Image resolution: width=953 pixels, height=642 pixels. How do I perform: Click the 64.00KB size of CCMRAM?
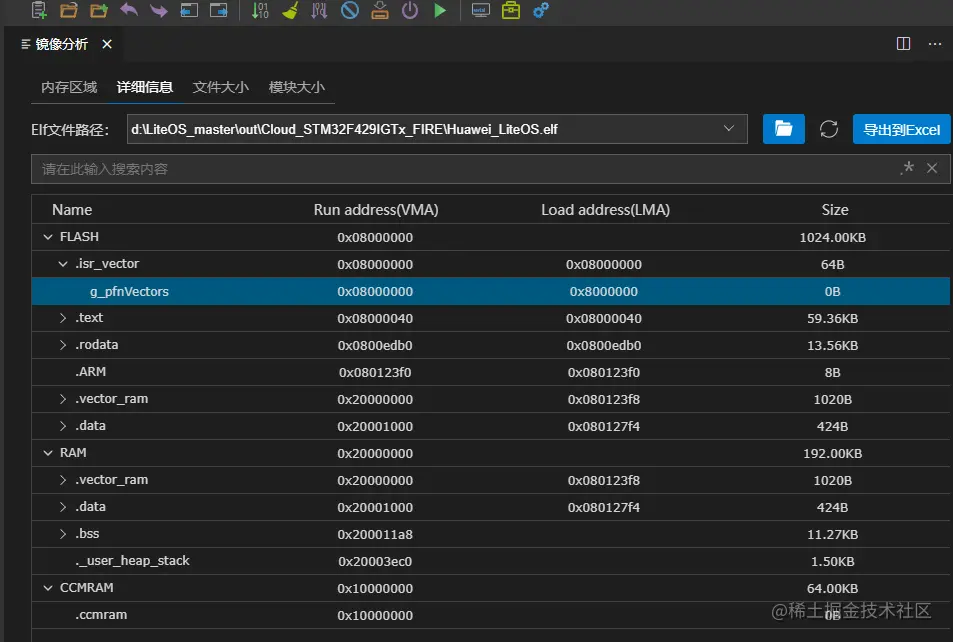coord(833,588)
